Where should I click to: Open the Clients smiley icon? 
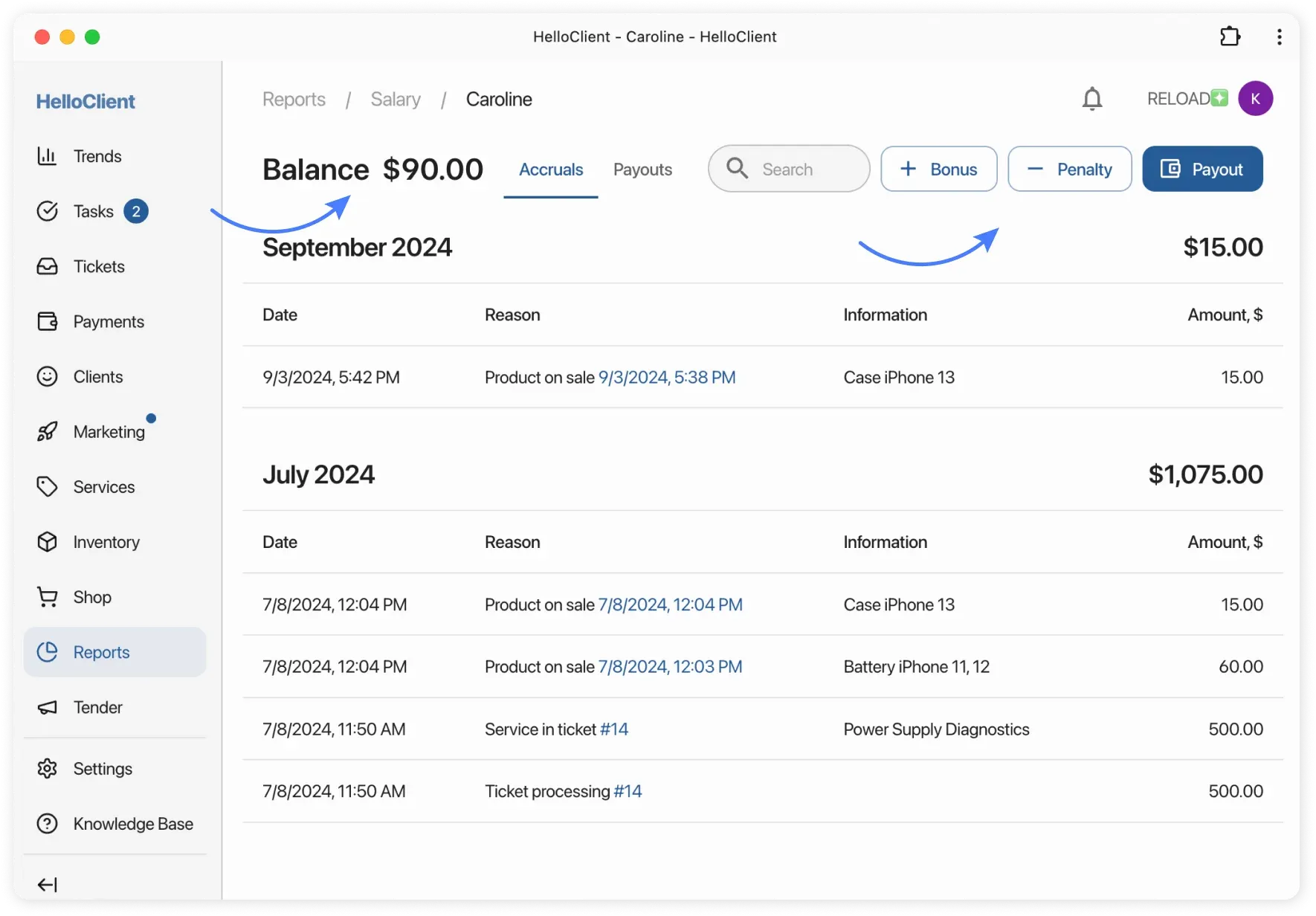click(48, 376)
